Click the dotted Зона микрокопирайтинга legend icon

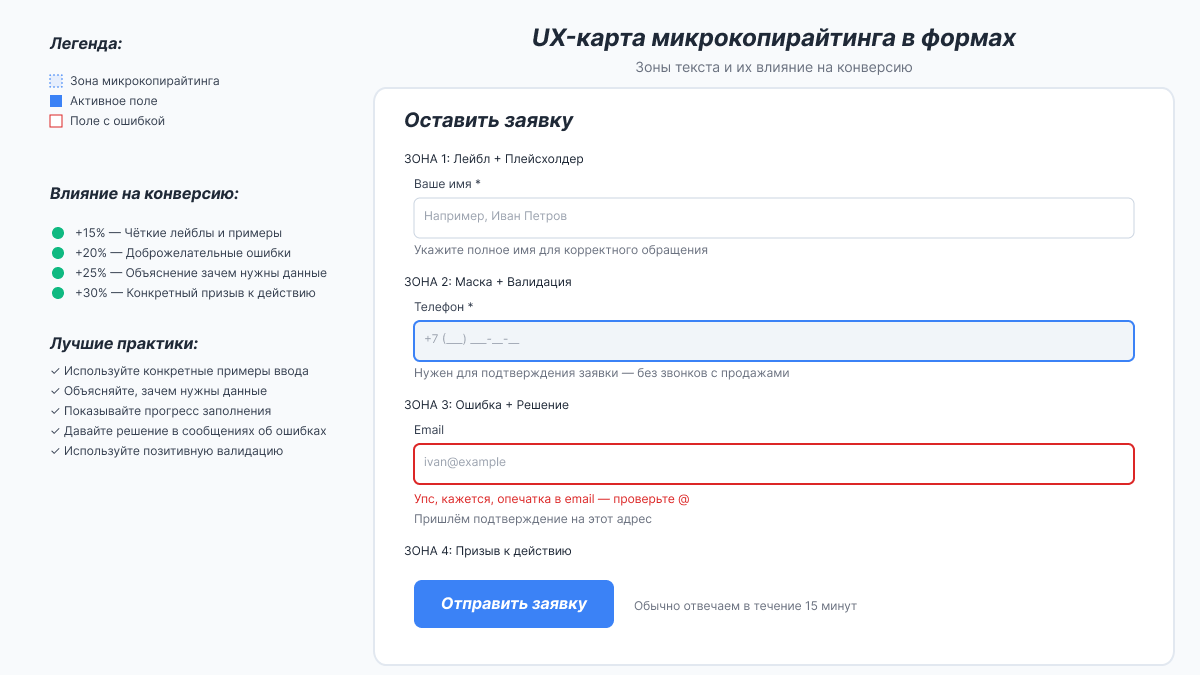tap(55, 81)
